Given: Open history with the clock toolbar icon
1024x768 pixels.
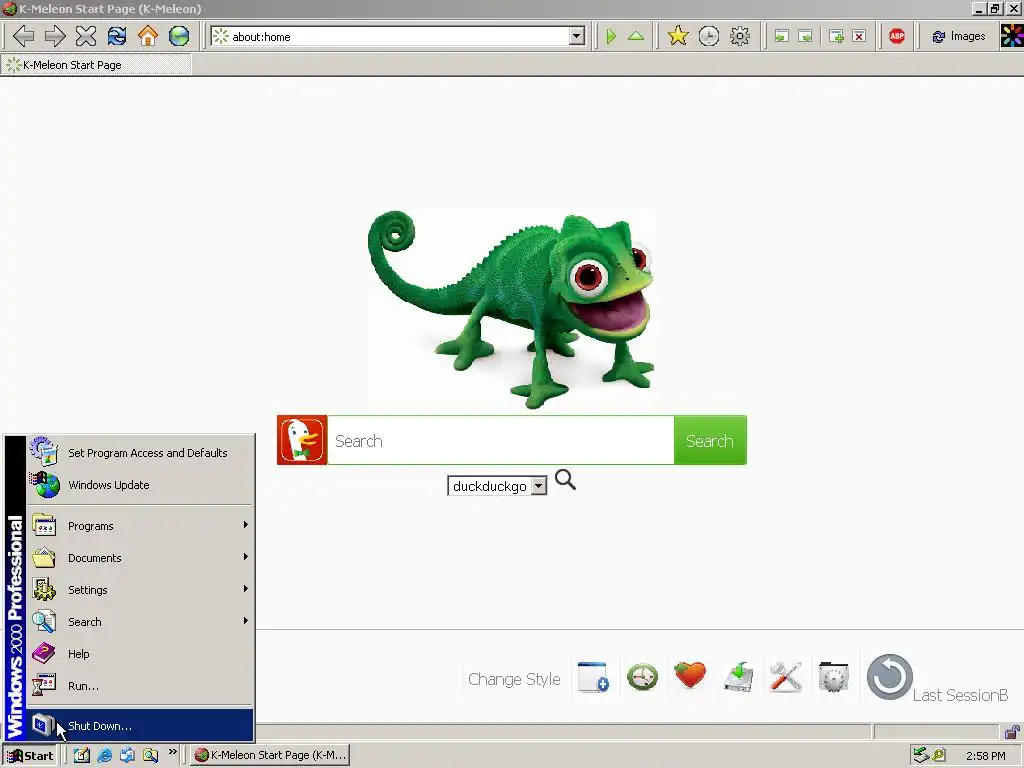Looking at the screenshot, I should pos(709,36).
